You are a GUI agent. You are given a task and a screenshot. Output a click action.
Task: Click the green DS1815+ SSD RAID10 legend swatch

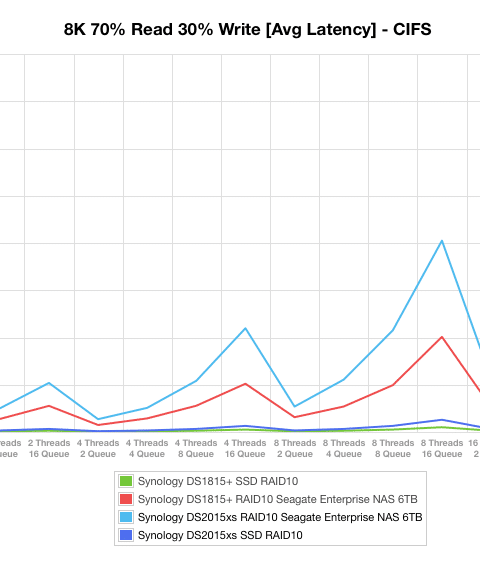click(x=126, y=481)
